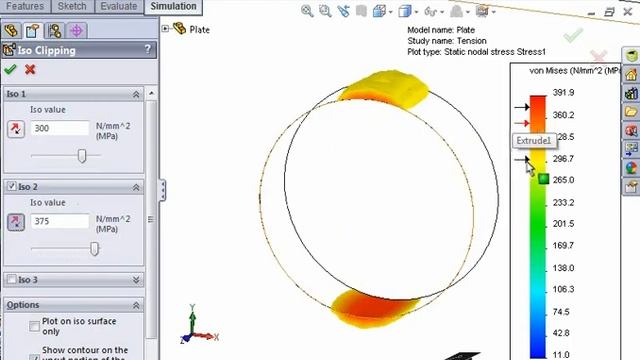Open the Hide/Show Items glasses icon
640x360 pixels.
pyautogui.click(x=430, y=11)
